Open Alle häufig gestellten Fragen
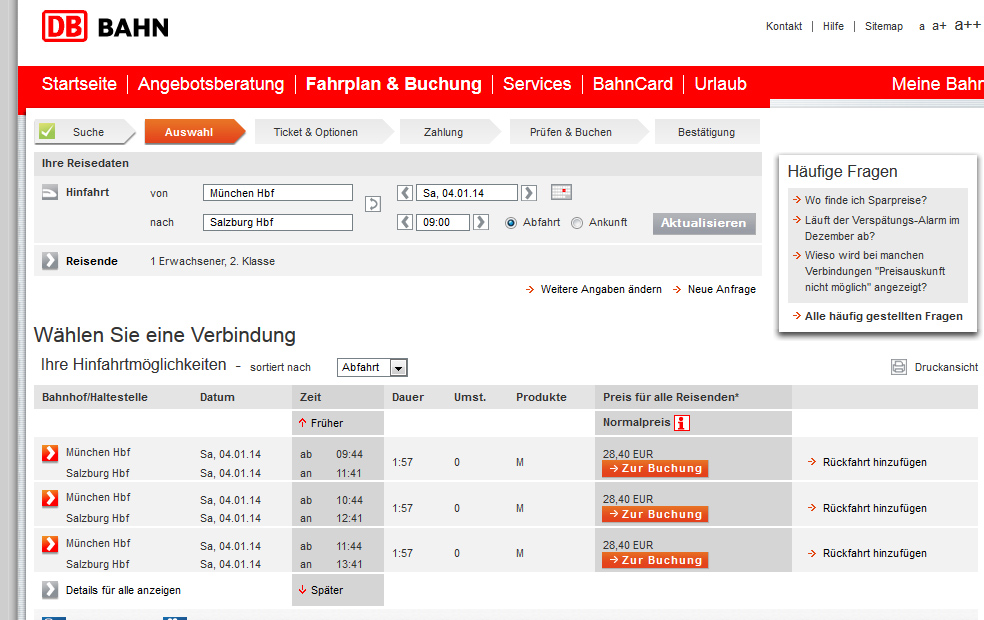The width and height of the screenshot is (984, 620). [x=884, y=316]
